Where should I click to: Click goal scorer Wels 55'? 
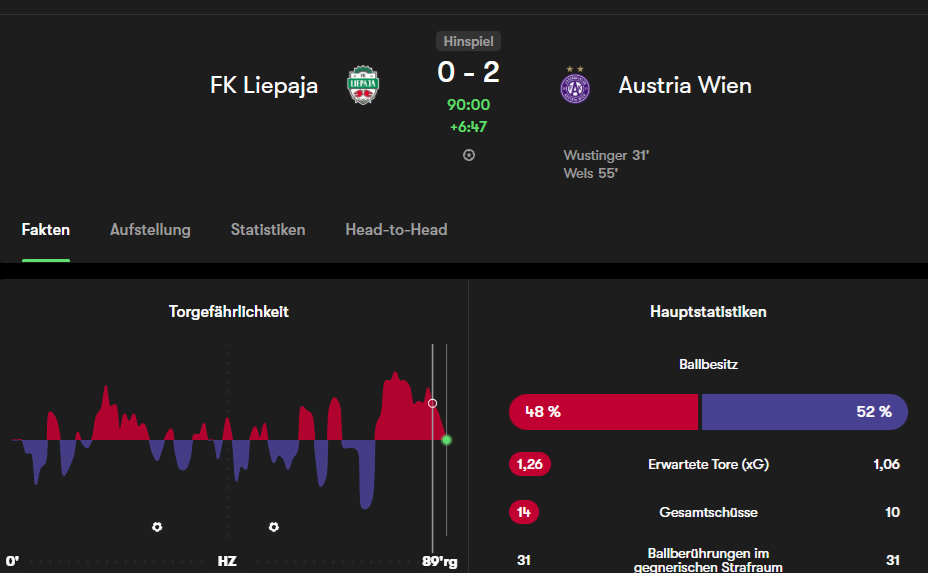[591, 173]
